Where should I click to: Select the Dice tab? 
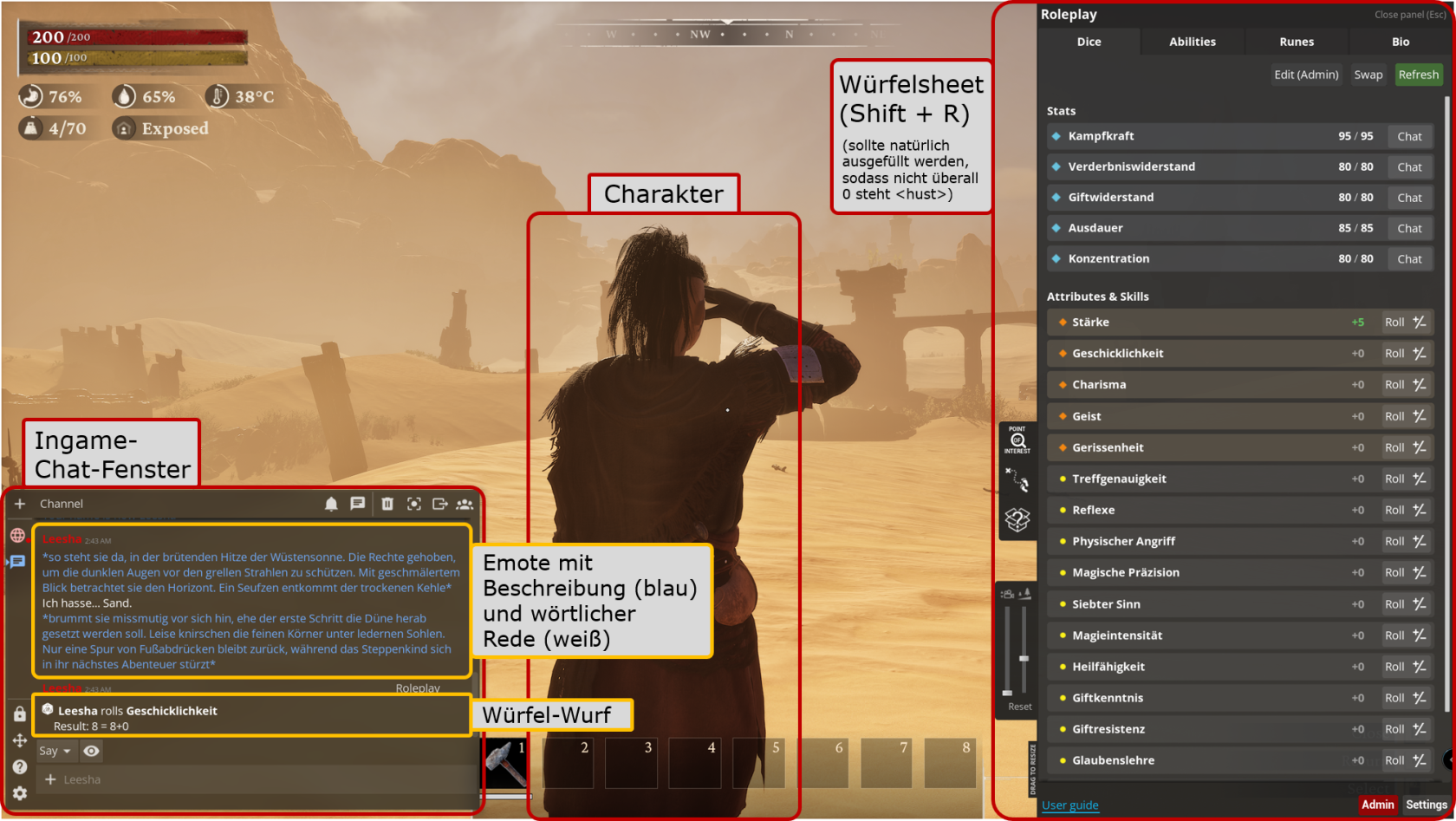(x=1089, y=42)
